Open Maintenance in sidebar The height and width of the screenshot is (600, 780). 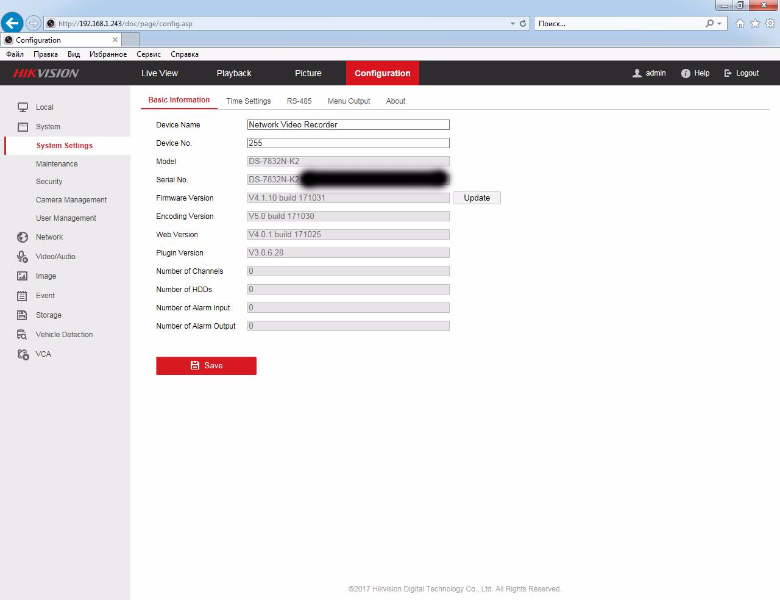tap(57, 164)
